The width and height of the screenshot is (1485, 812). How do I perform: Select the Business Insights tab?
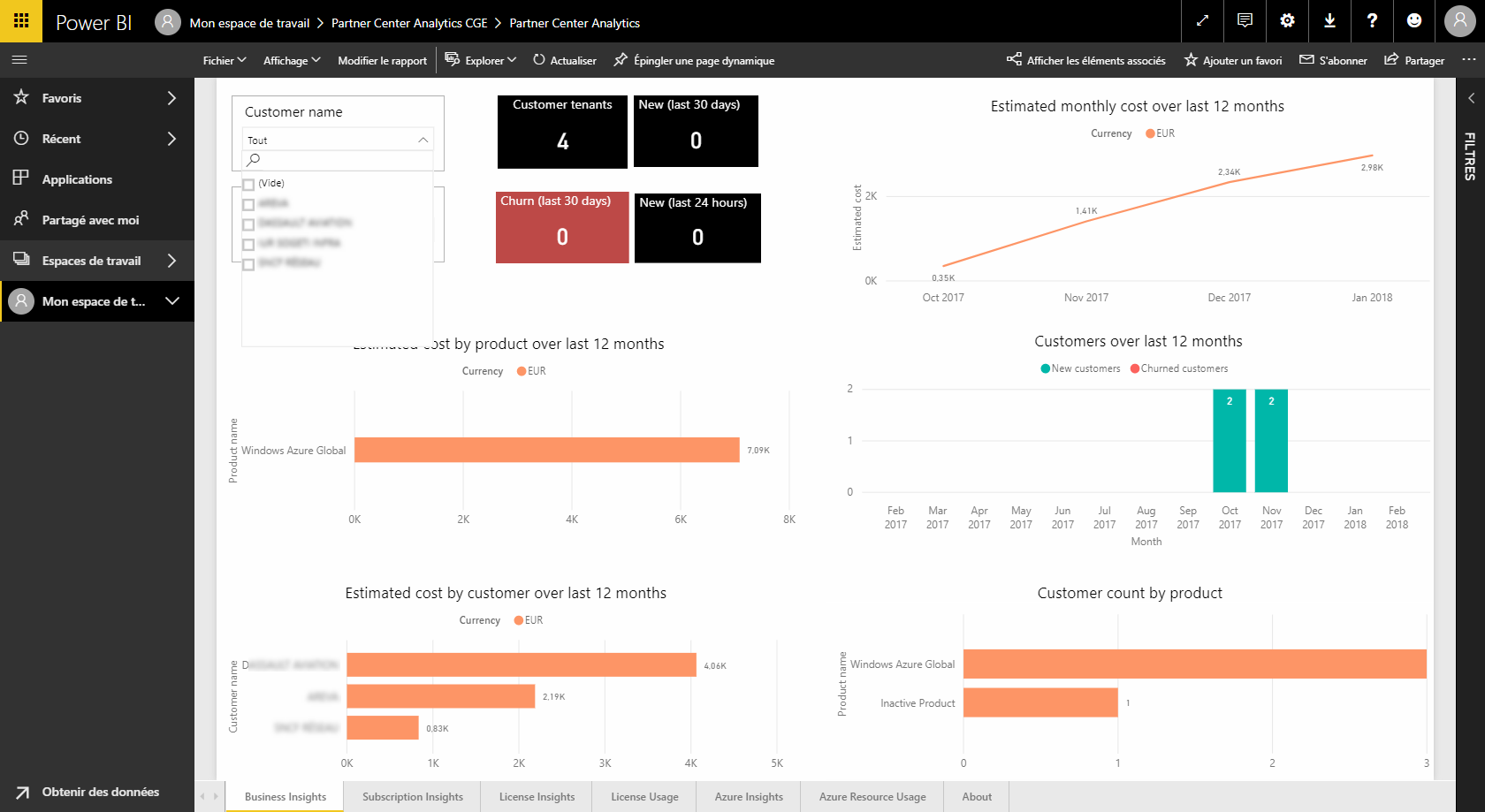pyautogui.click(x=286, y=796)
